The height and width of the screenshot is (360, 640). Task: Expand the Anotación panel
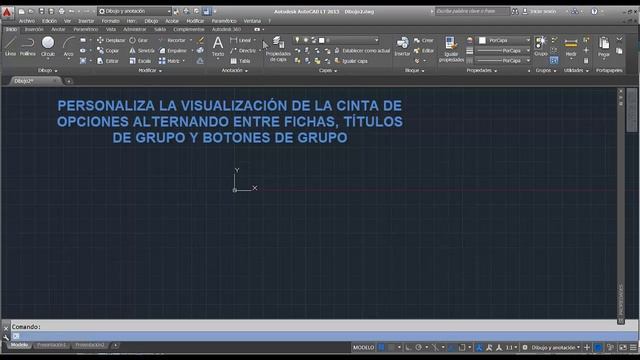tap(234, 71)
